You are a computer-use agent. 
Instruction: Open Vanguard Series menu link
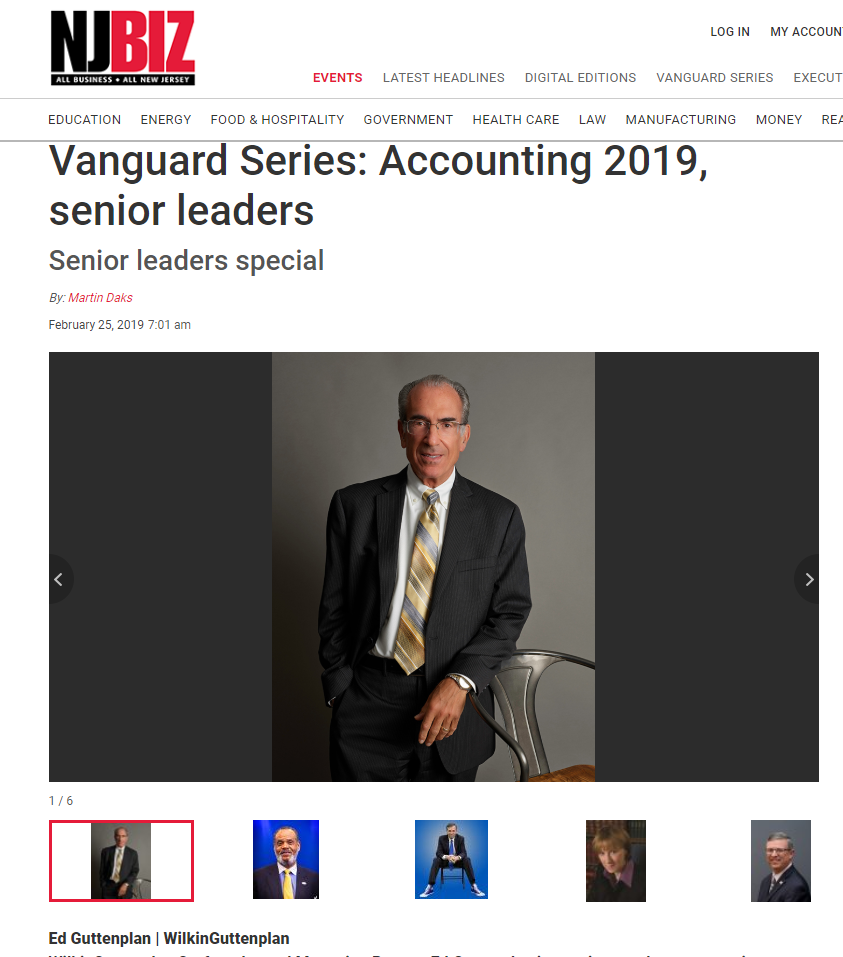[715, 78]
